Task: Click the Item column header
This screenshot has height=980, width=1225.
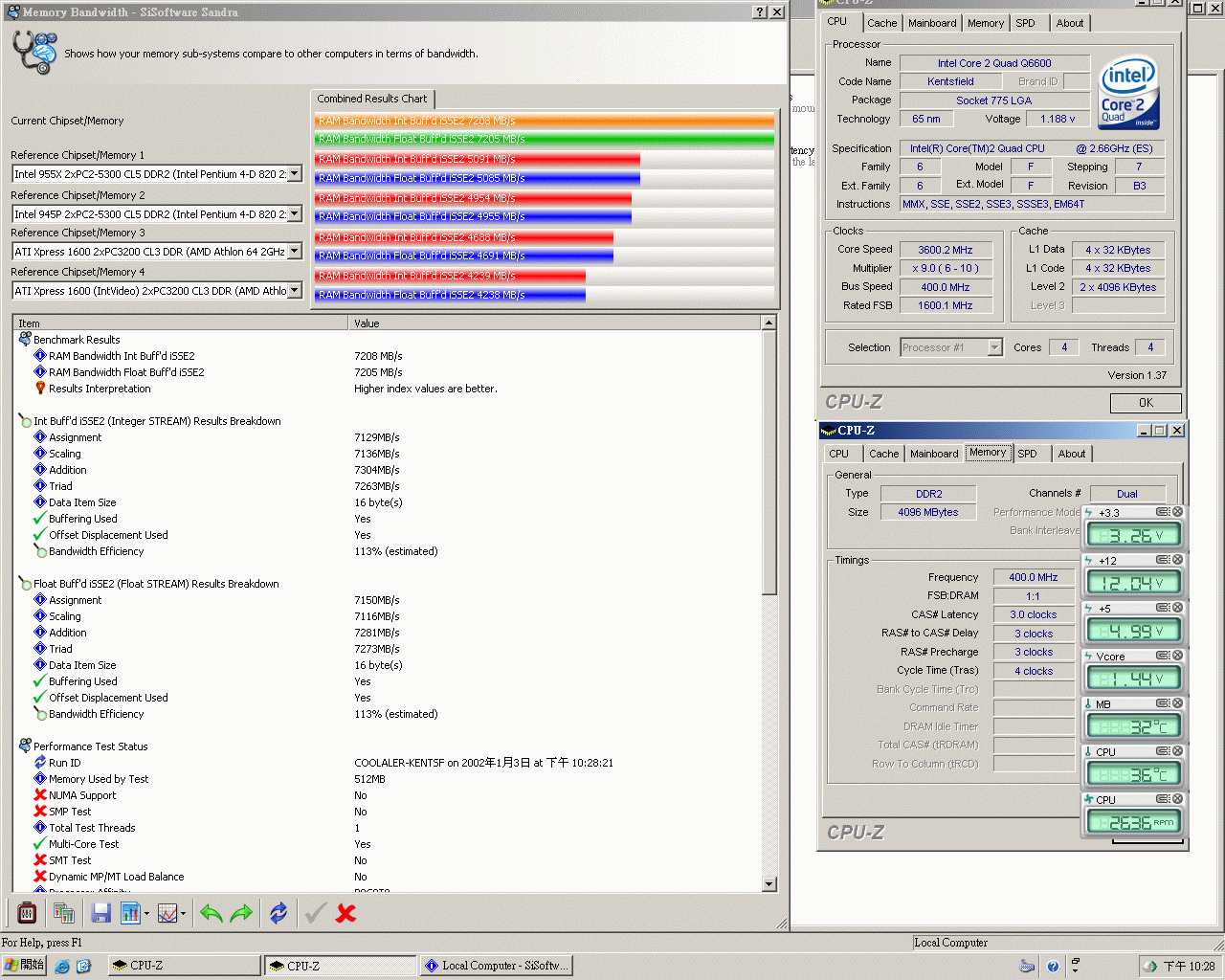Action: 180,323
